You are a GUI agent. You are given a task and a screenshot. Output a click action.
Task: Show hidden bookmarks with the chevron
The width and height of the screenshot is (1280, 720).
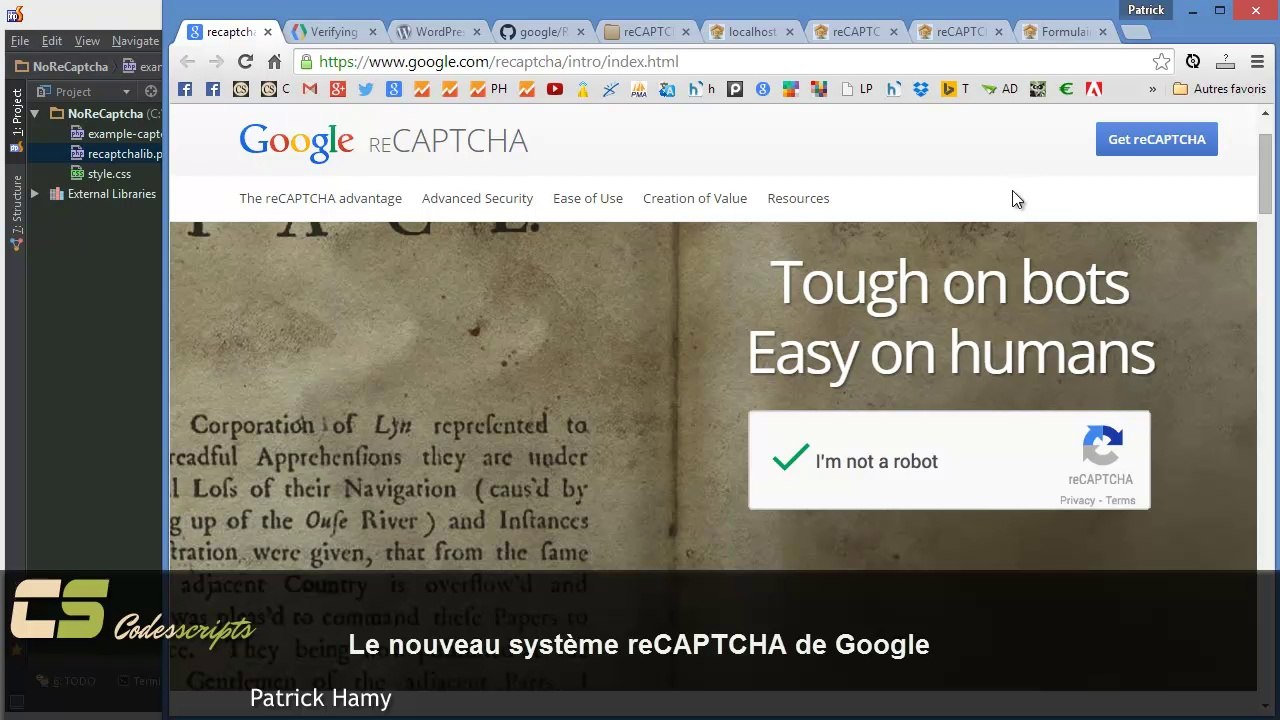click(1152, 89)
